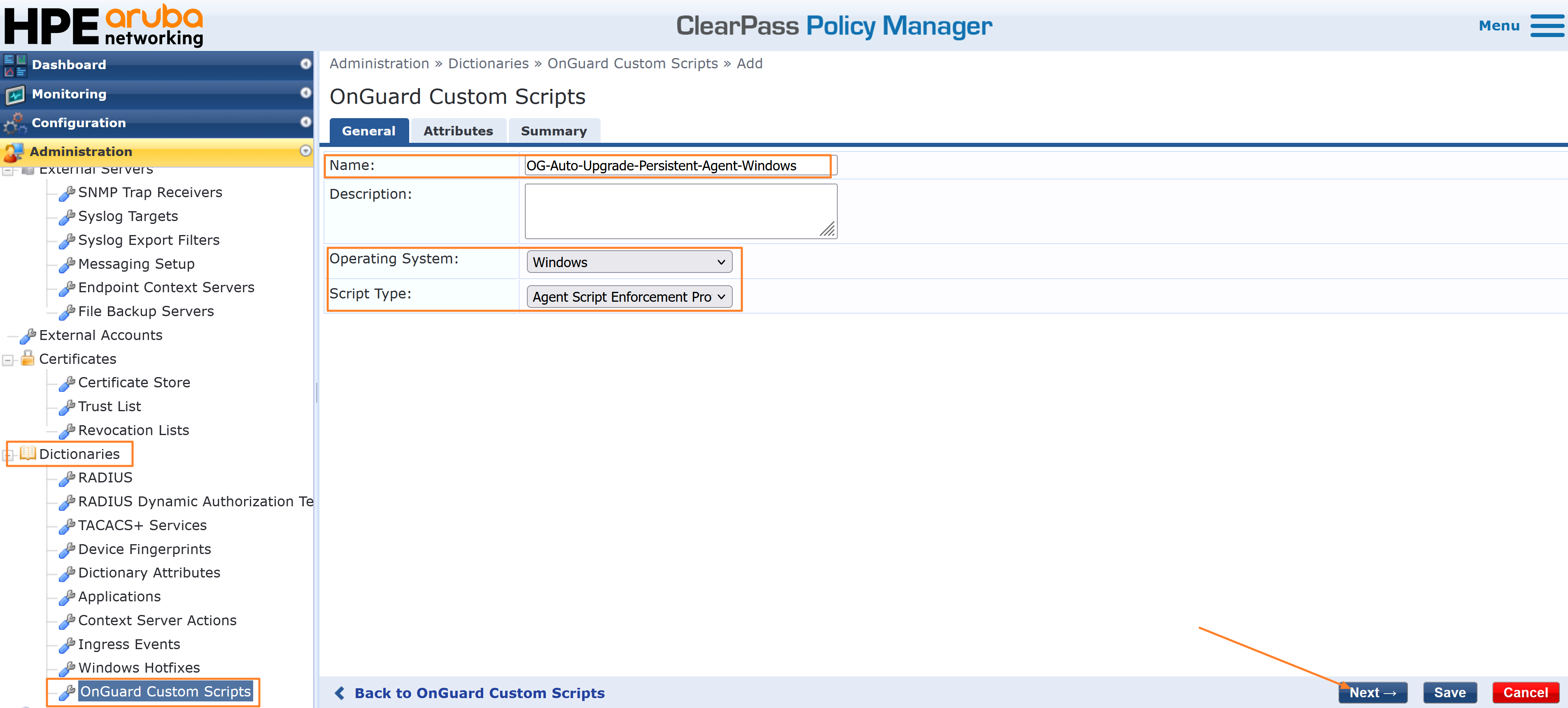Click the Certificates lock folder icon

coord(28,358)
